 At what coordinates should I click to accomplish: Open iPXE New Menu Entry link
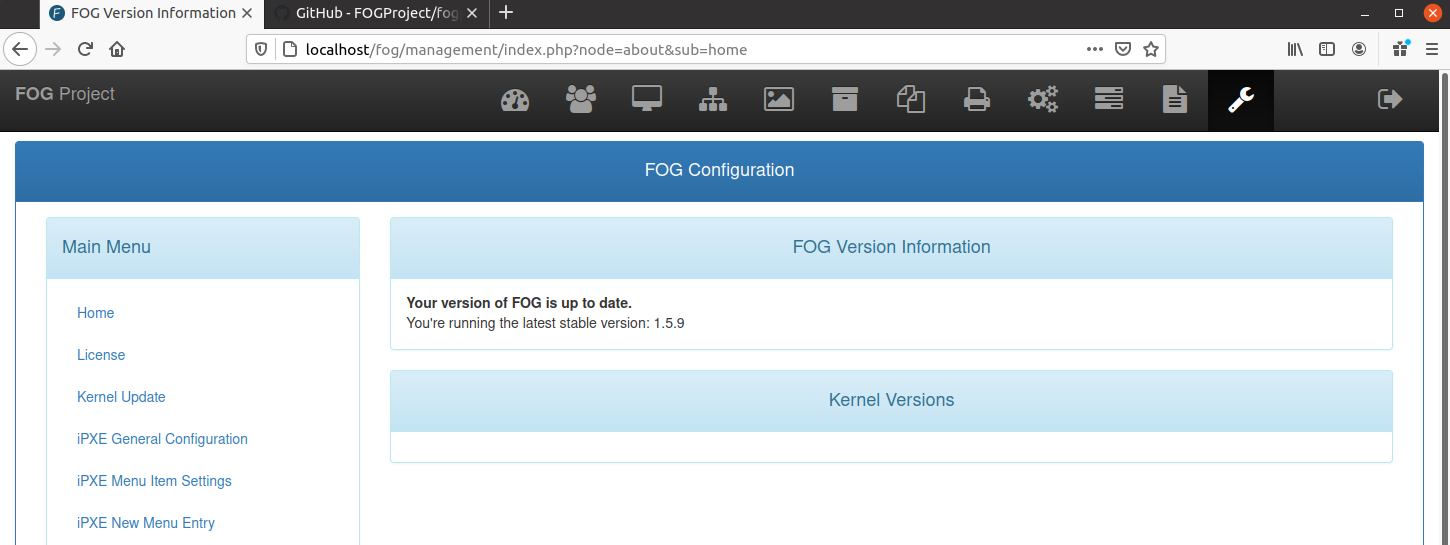click(146, 523)
